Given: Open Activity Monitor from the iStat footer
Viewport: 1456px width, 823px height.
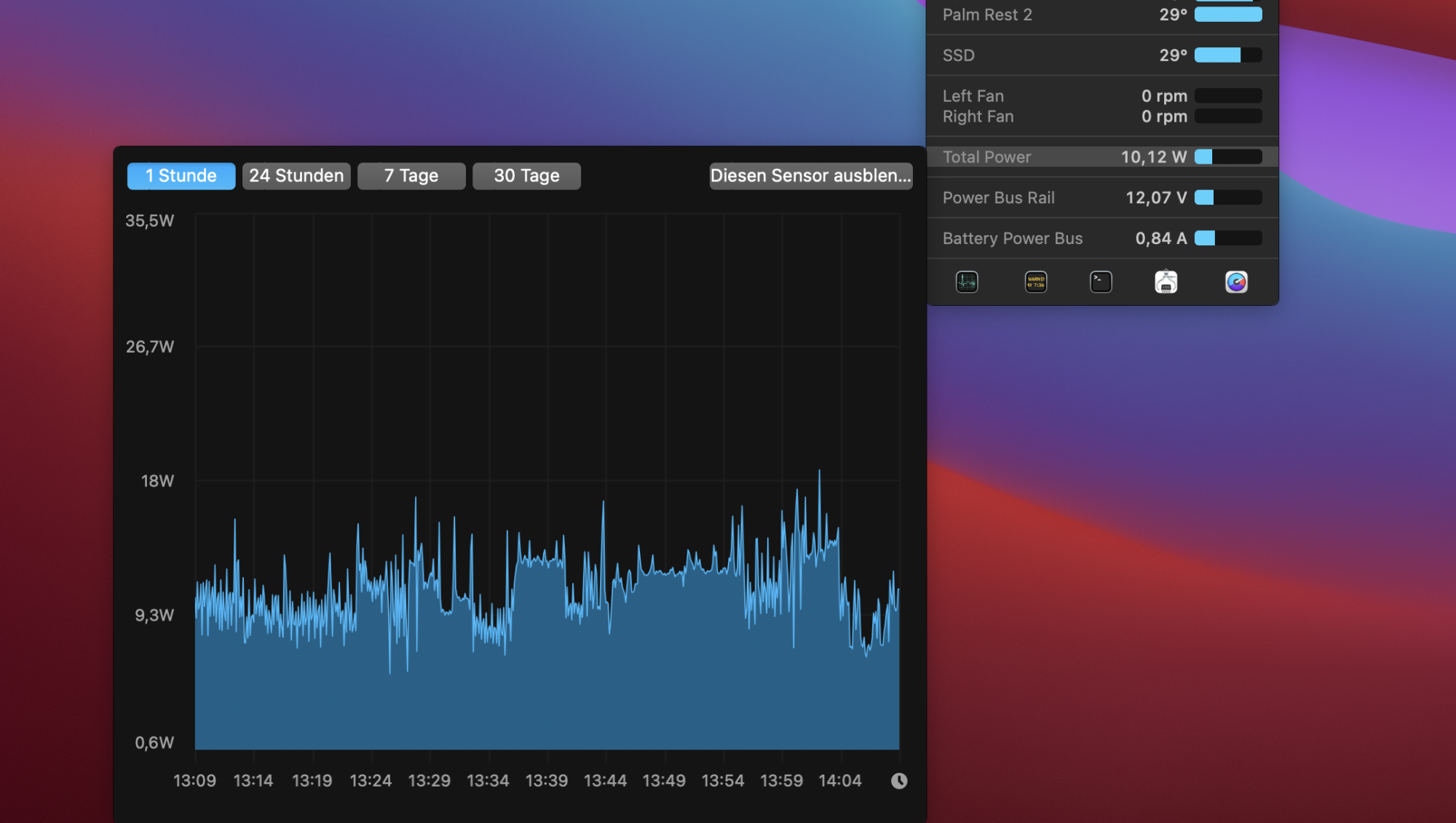Looking at the screenshot, I should point(967,282).
